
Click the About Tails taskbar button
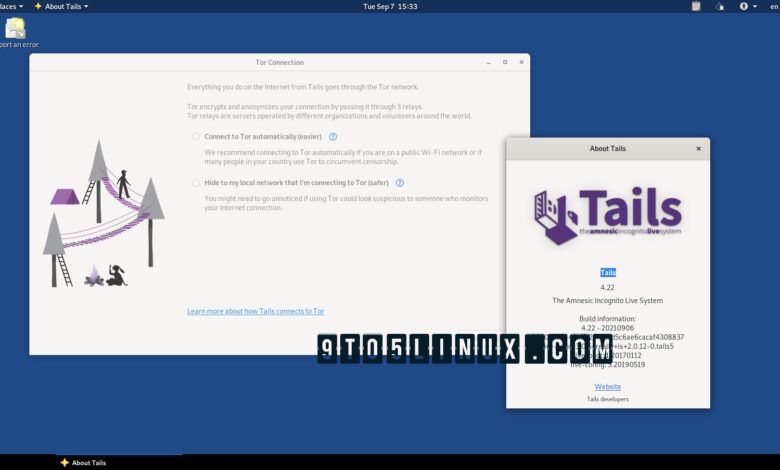pos(84,463)
